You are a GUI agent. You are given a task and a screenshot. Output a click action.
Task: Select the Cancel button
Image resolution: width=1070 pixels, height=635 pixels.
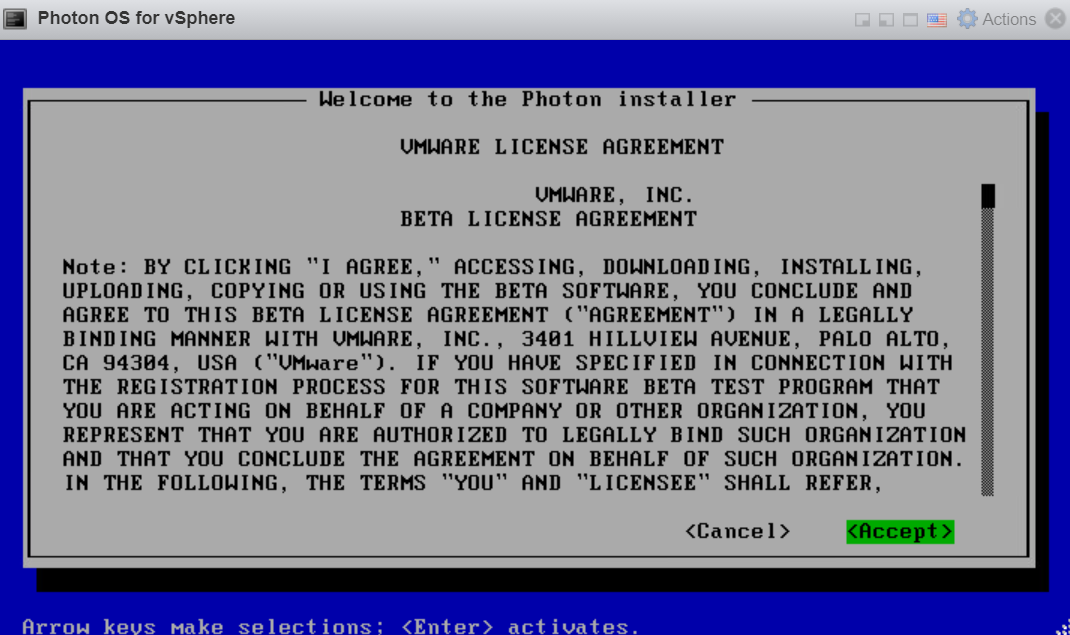point(738,531)
